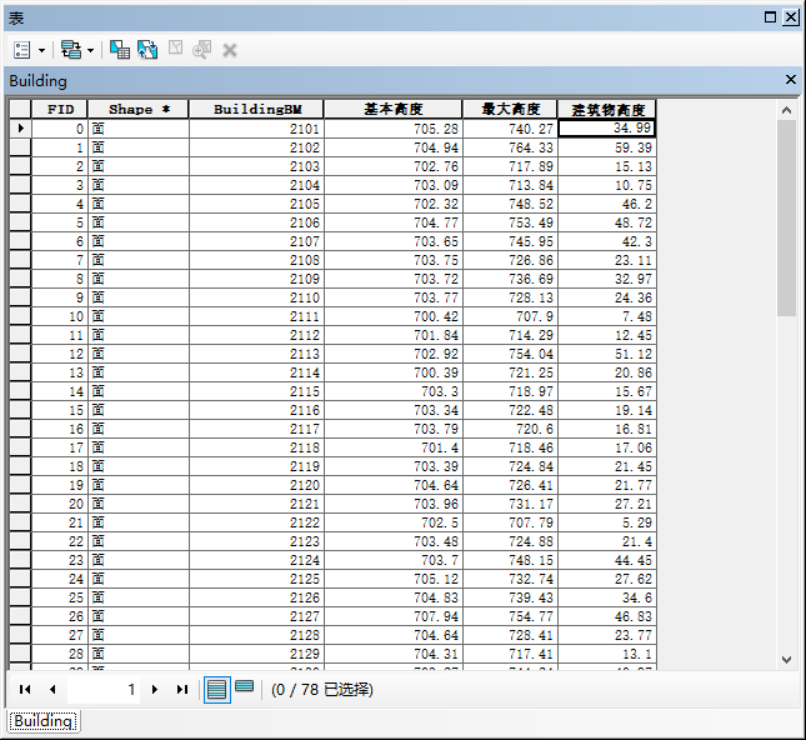Click Shape cell in FID 3 row
Image resolution: width=806 pixels, height=740 pixels.
click(138, 185)
